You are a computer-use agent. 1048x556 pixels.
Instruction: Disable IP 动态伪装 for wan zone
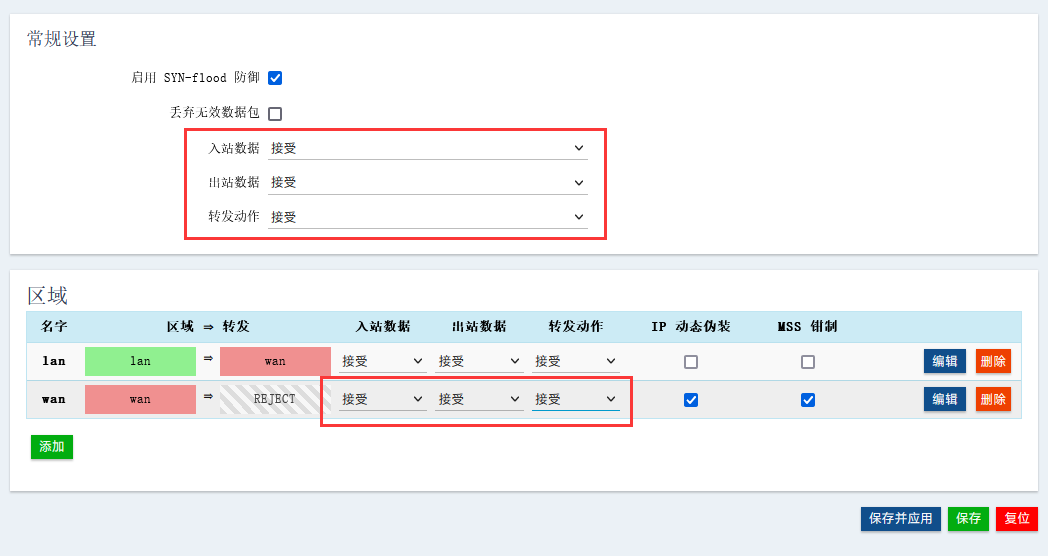click(691, 400)
